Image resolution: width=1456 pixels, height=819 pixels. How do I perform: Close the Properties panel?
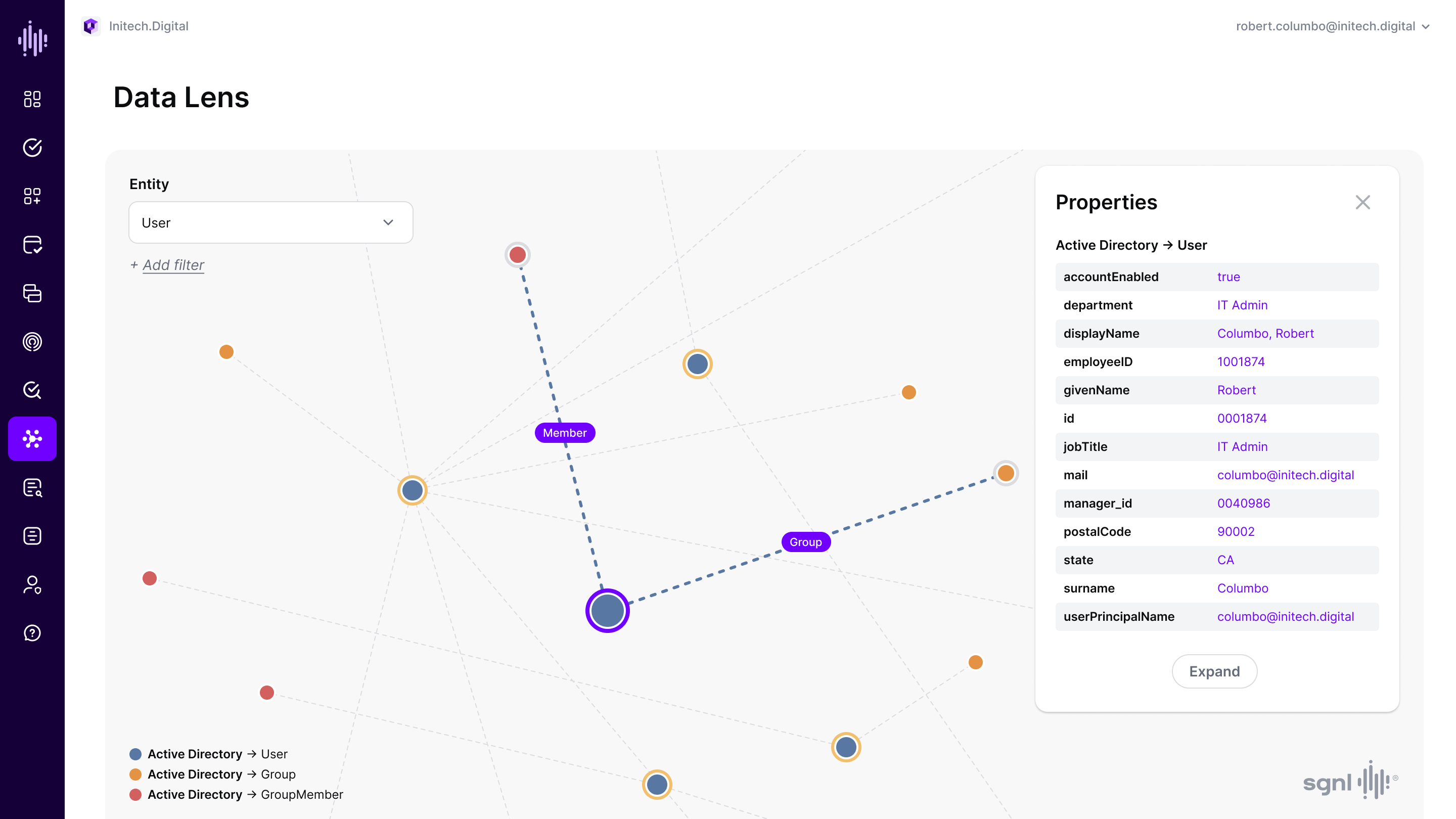click(1362, 202)
